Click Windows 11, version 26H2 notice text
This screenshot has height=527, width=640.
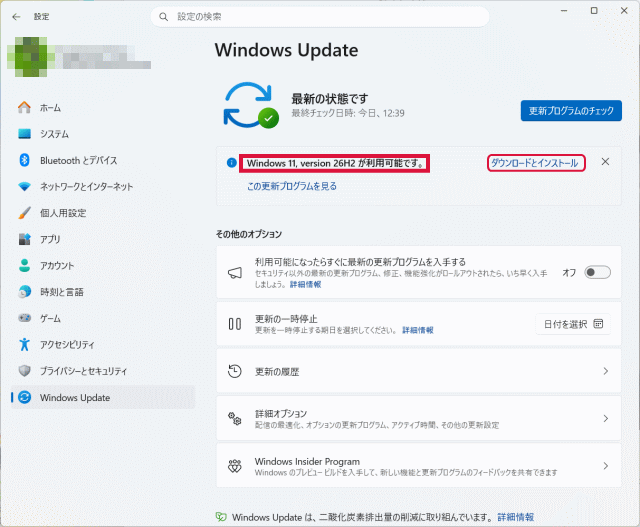[335, 163]
